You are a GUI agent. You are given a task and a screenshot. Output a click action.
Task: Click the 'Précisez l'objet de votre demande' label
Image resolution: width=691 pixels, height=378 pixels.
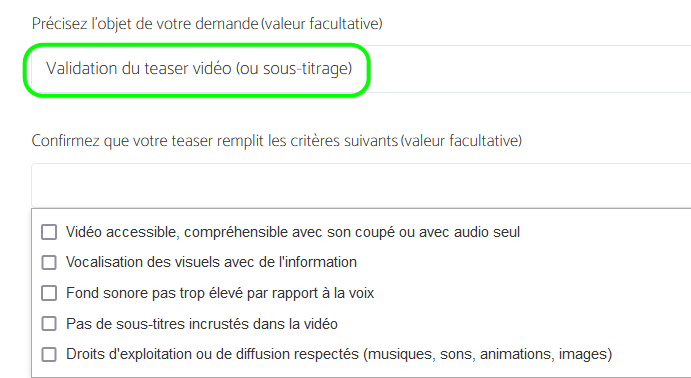point(145,24)
